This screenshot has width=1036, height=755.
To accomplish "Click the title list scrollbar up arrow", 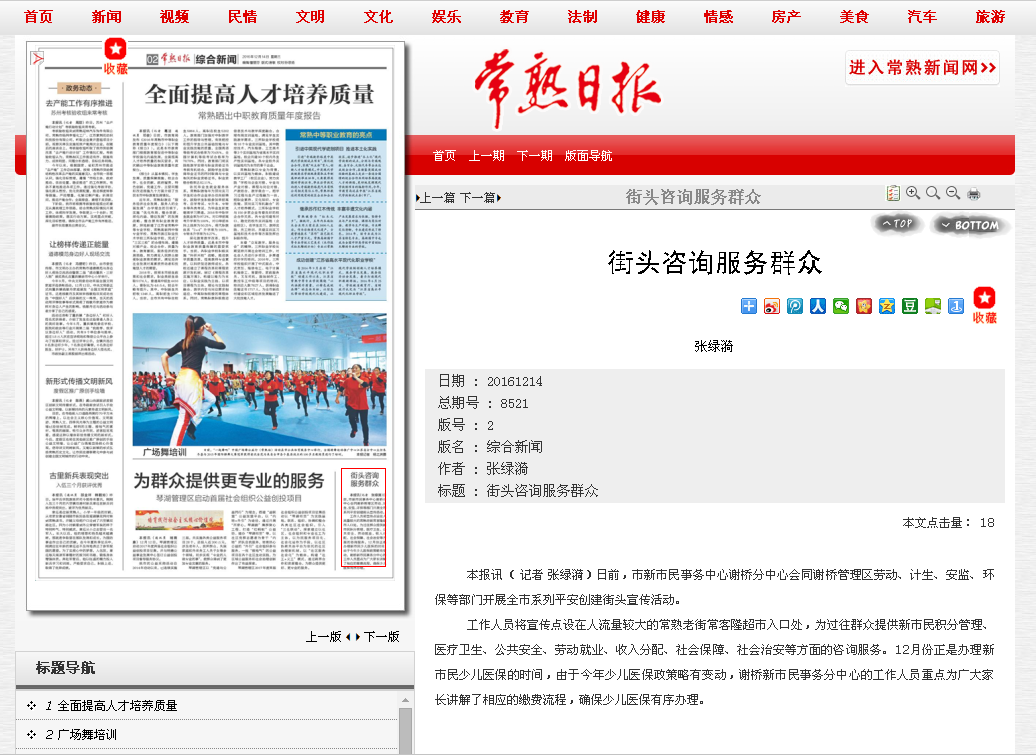I will tap(406, 699).
